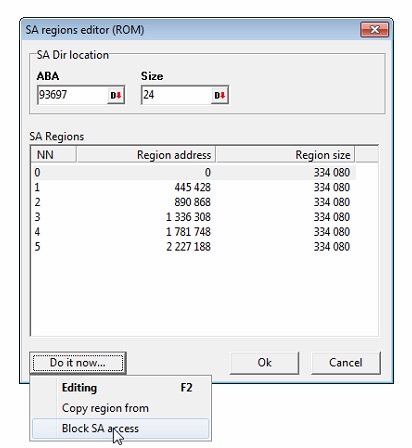The image size is (412, 448).
Task: Confirm changes with the Ok button
Action: [x=264, y=363]
